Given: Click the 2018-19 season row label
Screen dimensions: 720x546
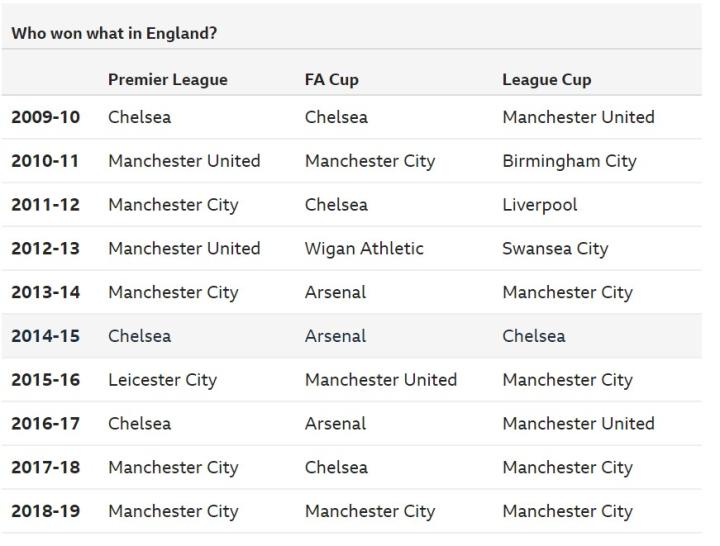Looking at the screenshot, I should coord(45,511).
